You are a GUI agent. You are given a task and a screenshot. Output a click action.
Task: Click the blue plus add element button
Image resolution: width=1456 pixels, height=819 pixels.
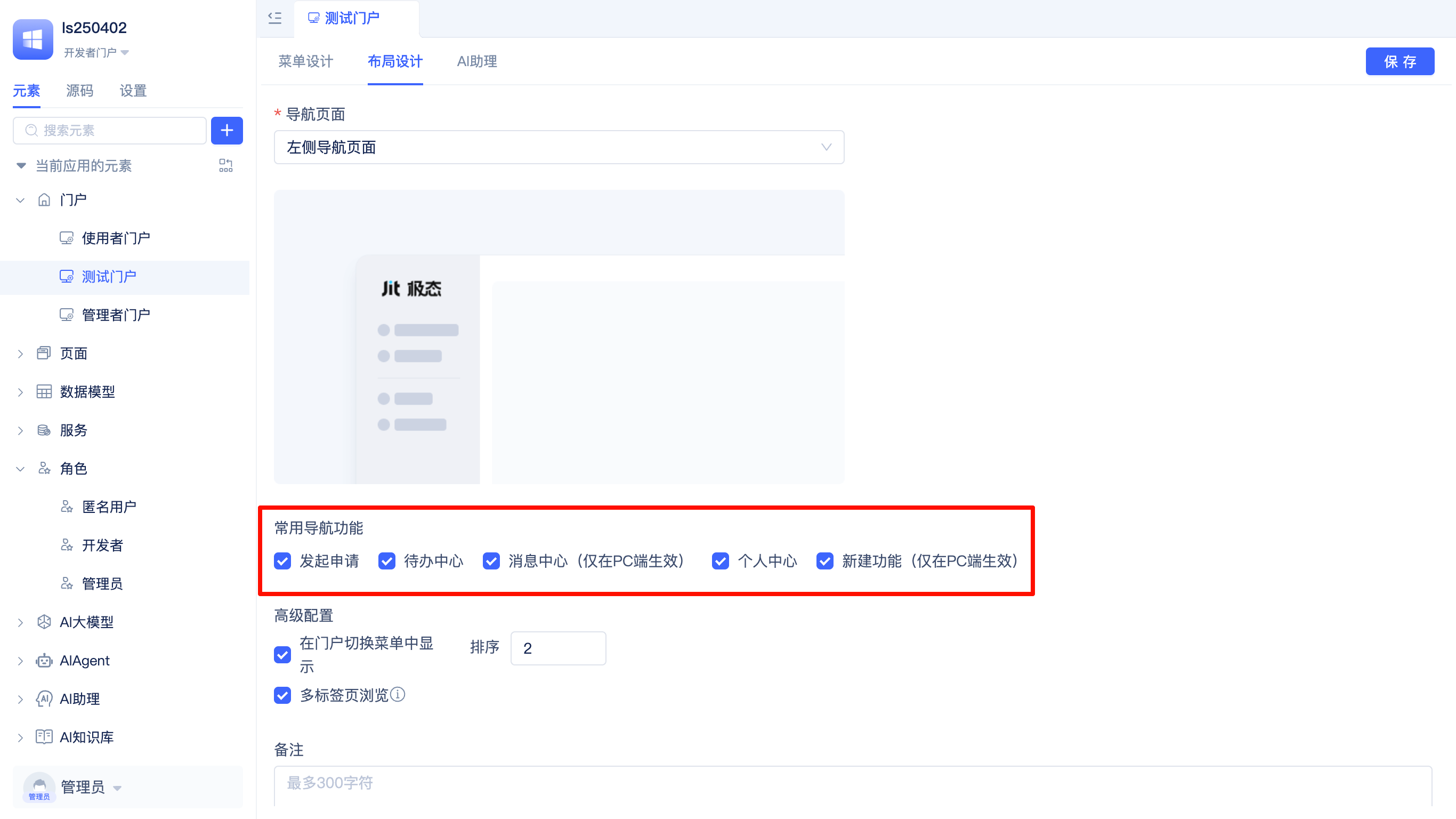tap(227, 131)
